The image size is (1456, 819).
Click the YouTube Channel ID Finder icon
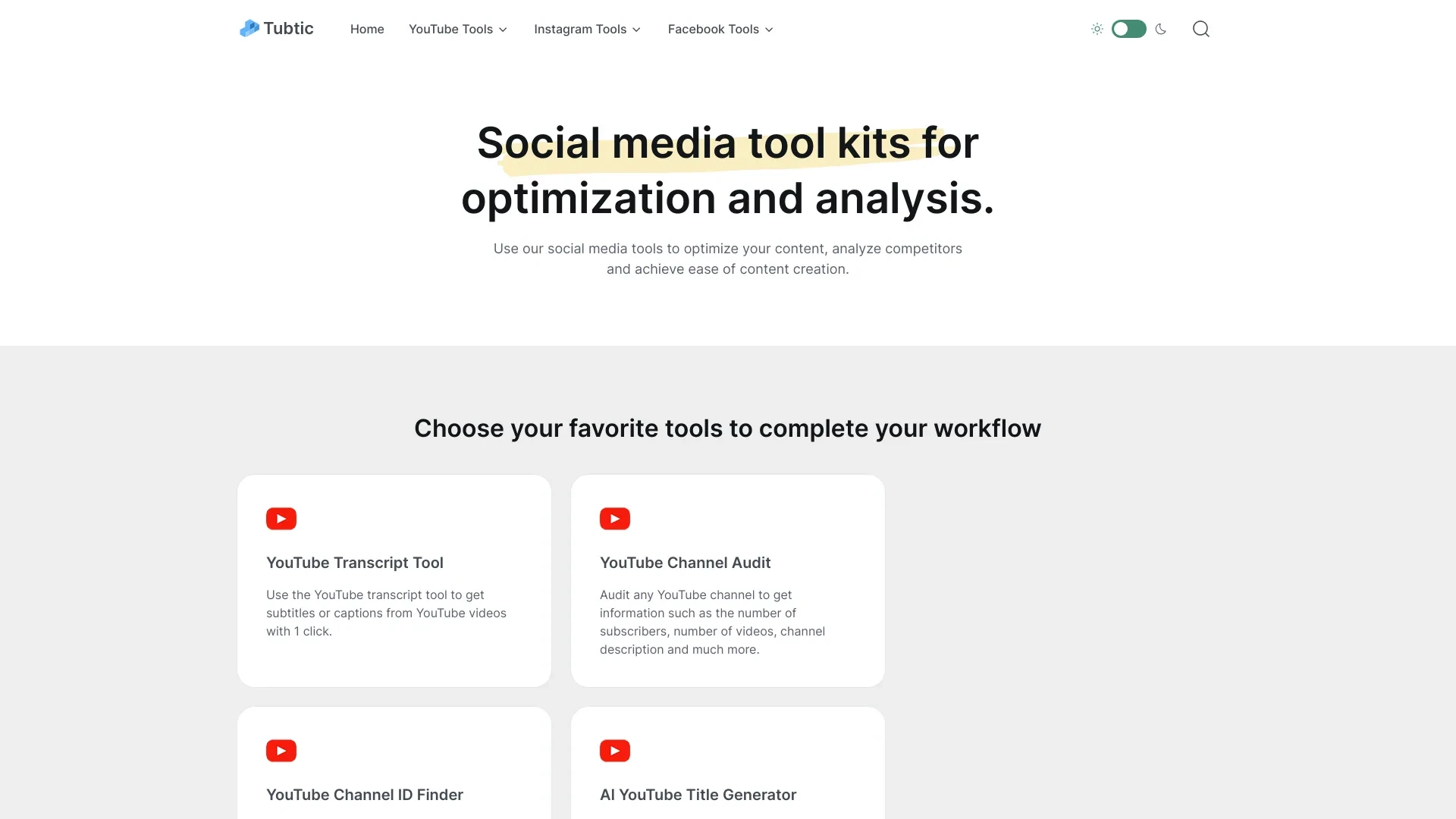click(281, 750)
